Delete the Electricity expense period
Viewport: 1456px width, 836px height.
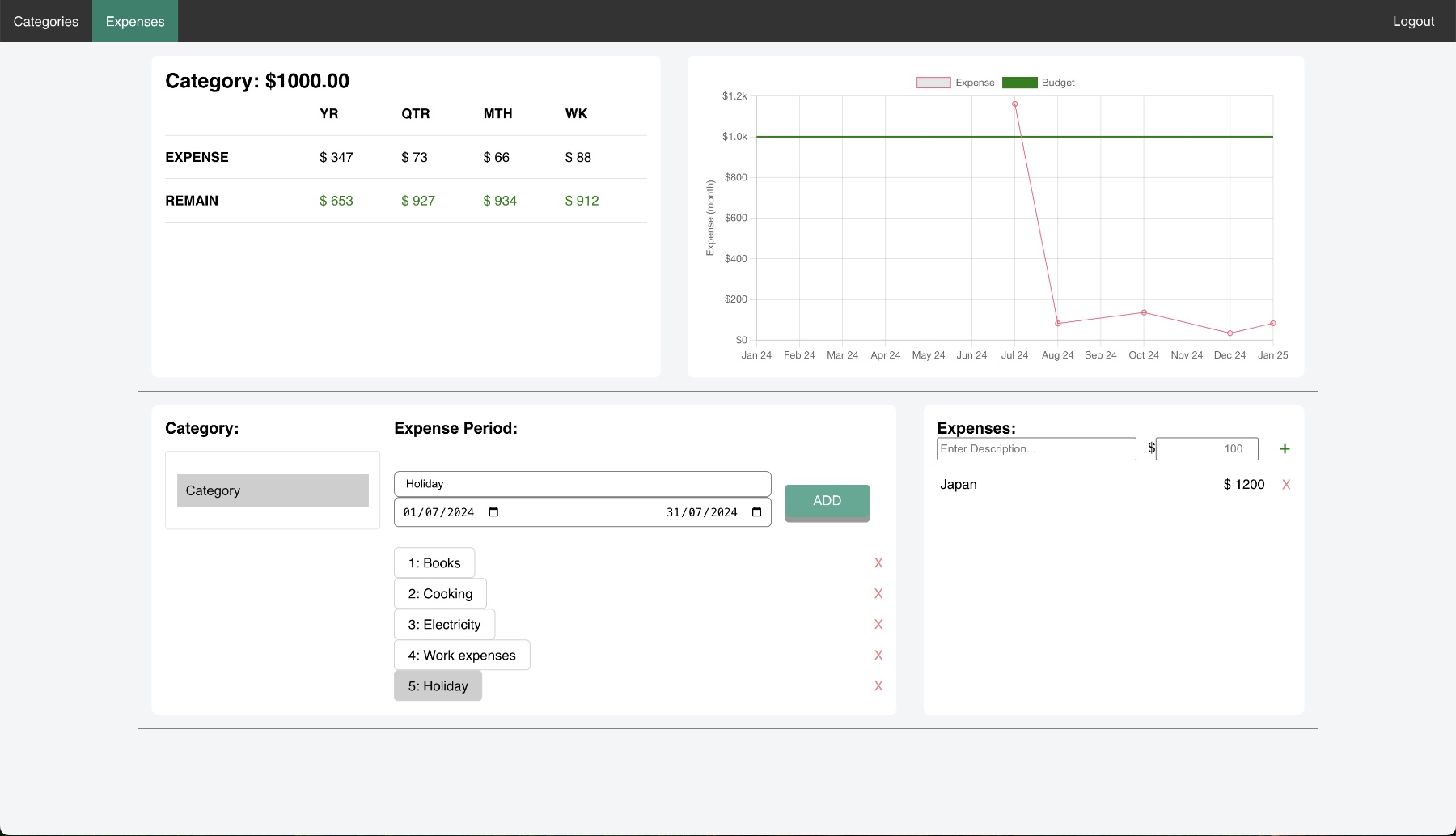tap(878, 625)
